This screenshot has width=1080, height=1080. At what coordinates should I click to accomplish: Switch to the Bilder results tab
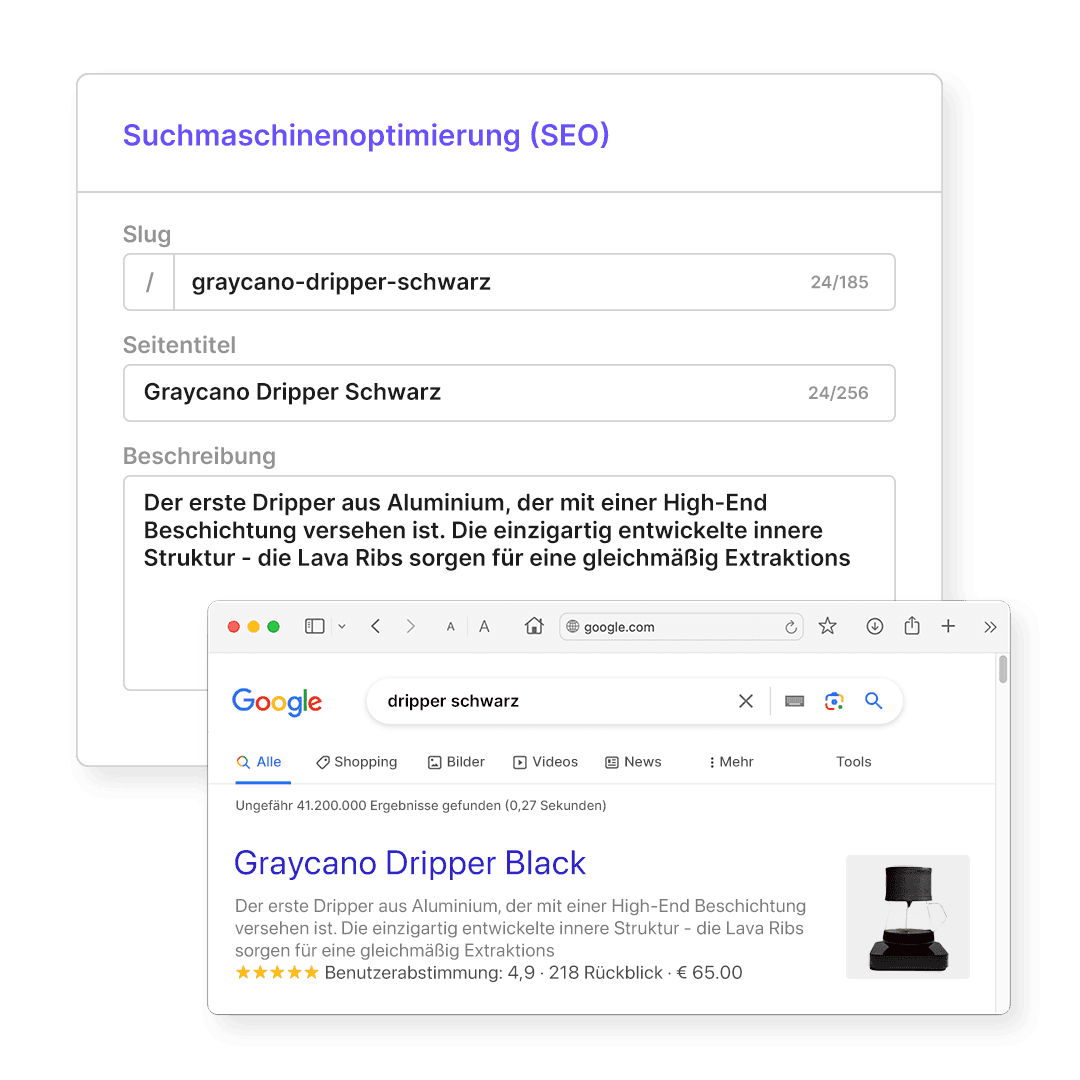coord(457,762)
